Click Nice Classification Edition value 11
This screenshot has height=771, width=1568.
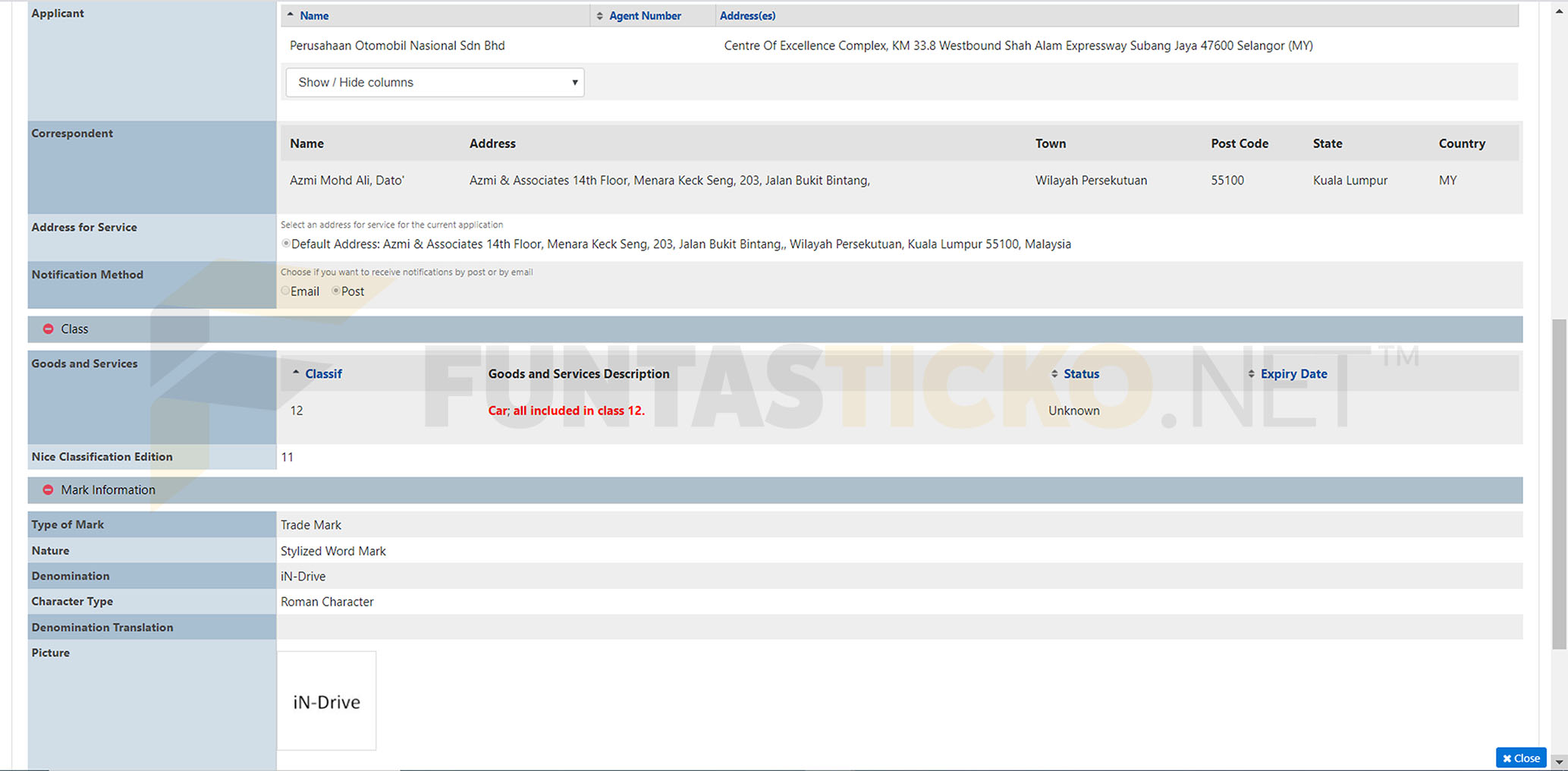point(287,457)
